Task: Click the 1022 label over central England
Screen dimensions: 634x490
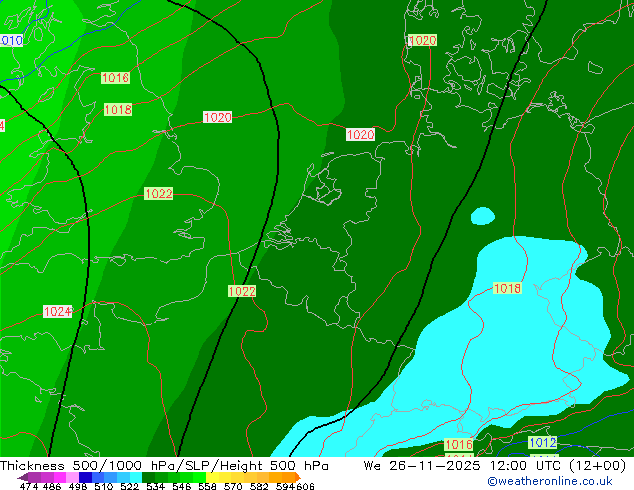Action: 158,194
